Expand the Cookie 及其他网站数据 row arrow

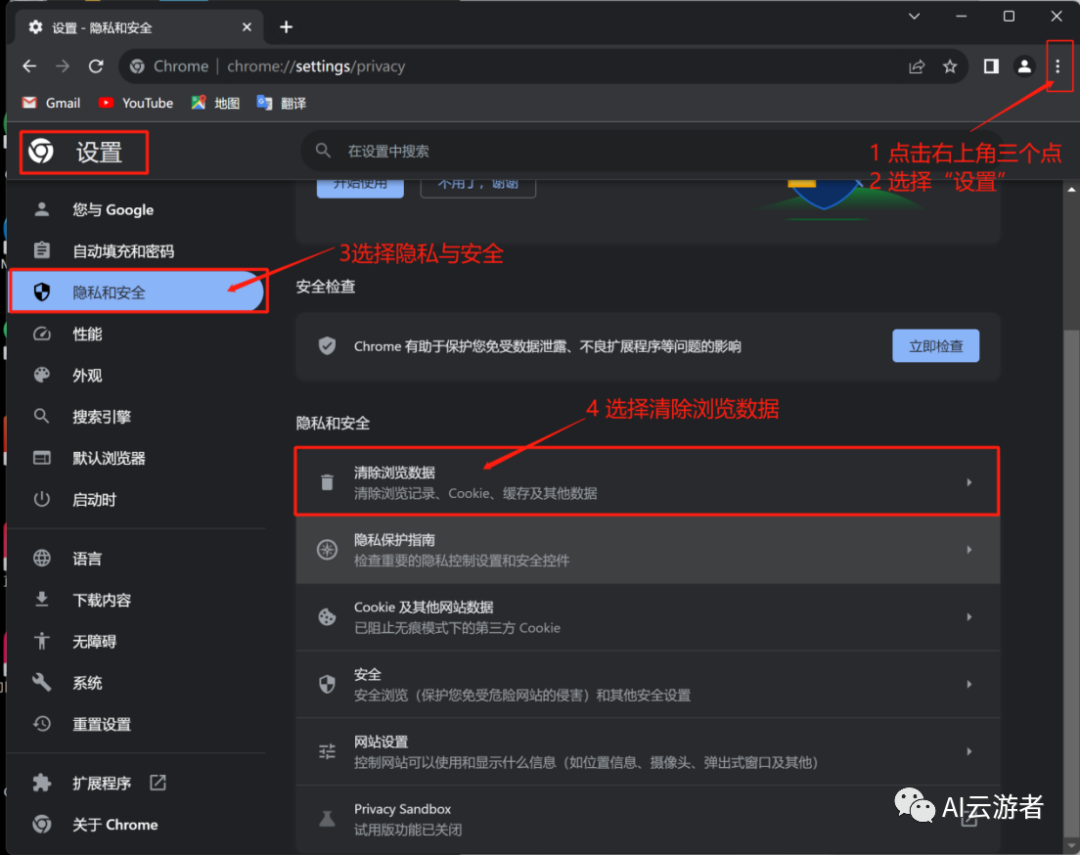[968, 617]
